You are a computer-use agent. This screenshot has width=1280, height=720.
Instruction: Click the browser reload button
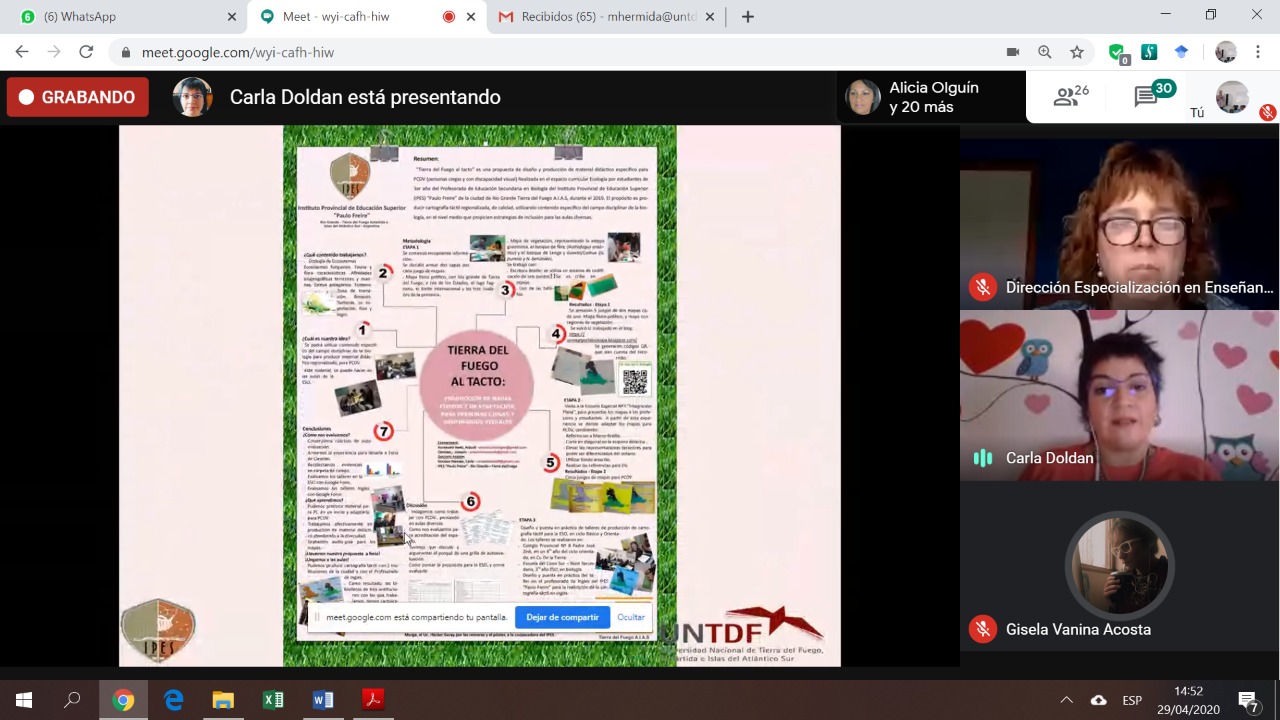[86, 52]
